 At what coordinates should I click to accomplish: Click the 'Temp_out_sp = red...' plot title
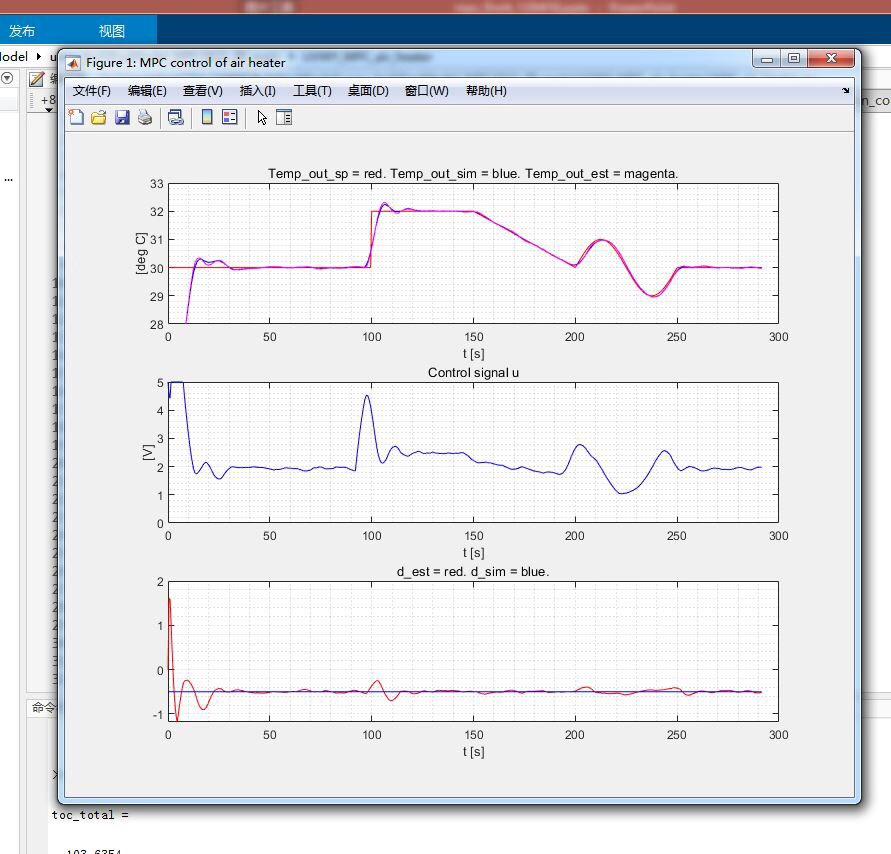[473, 173]
